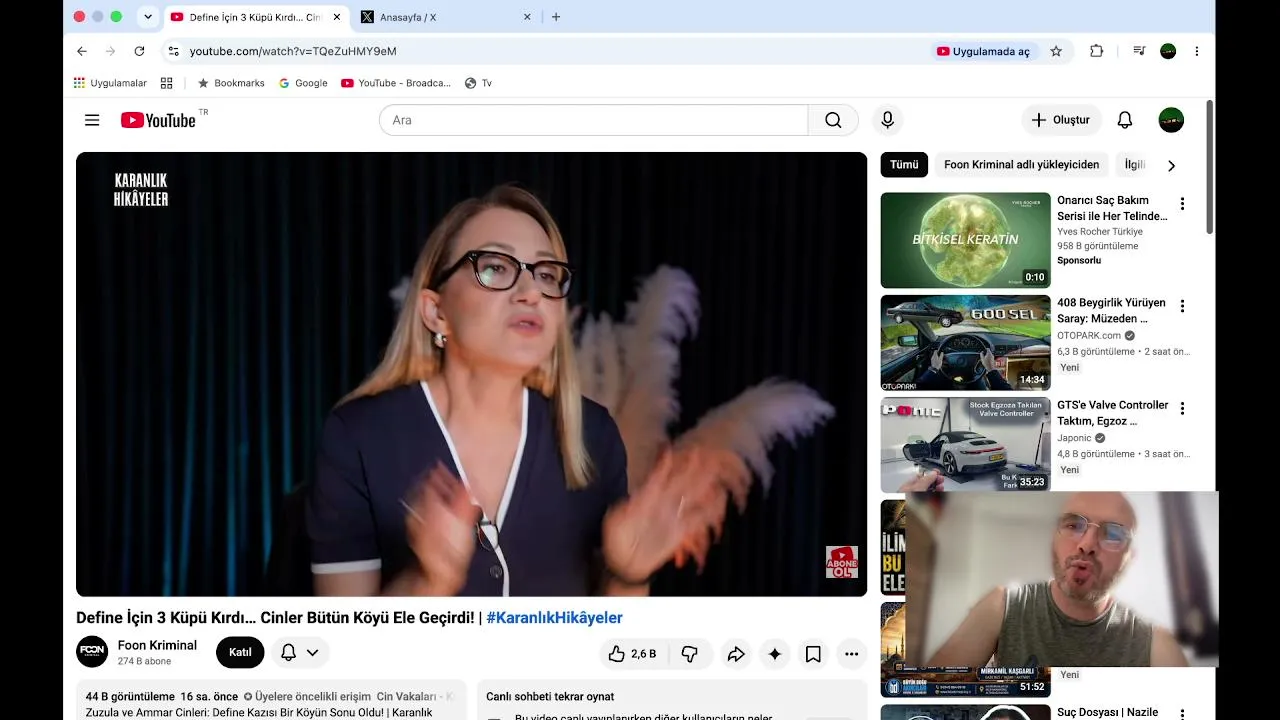Open the 408 Beygirlik video thumbnail
Screen dimensions: 1280x720
(x=965, y=342)
